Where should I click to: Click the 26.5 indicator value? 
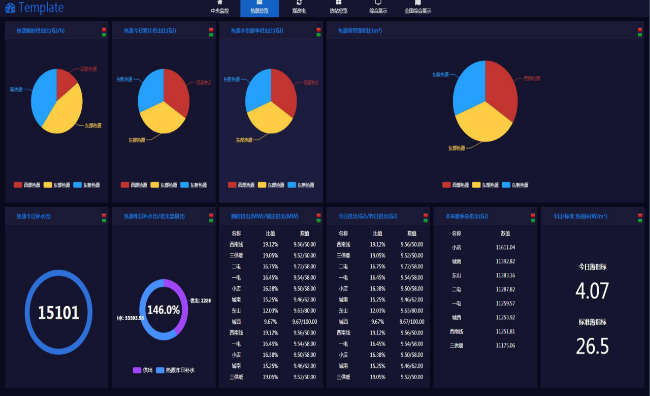click(592, 346)
